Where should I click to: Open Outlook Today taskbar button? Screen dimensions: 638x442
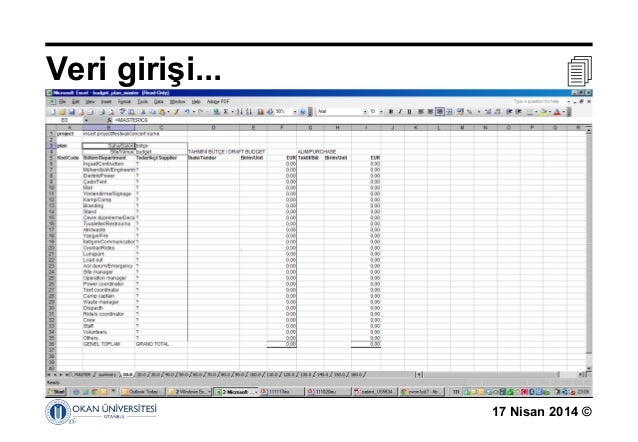(143, 392)
